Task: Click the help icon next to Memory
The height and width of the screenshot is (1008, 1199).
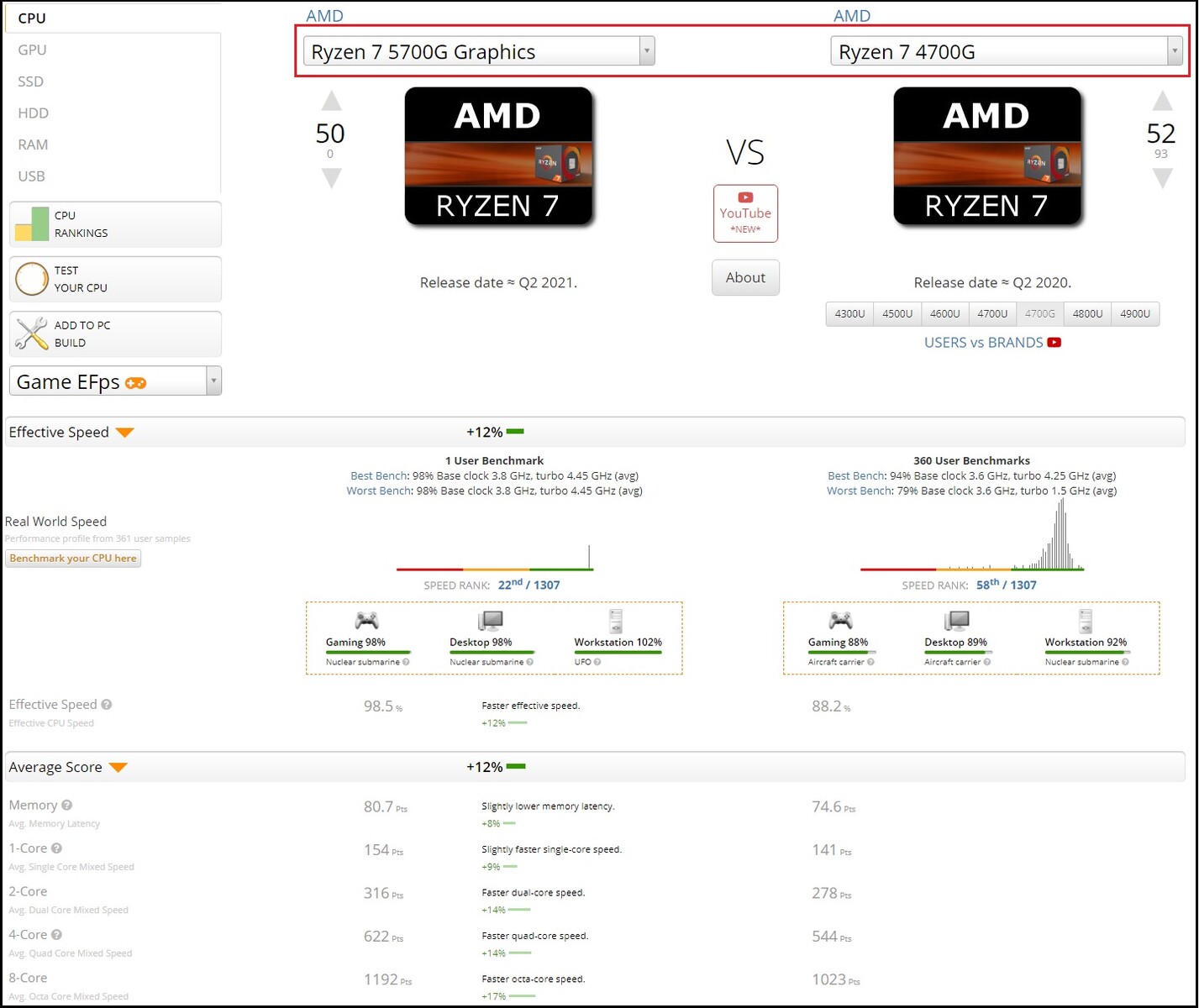Action: click(65, 804)
